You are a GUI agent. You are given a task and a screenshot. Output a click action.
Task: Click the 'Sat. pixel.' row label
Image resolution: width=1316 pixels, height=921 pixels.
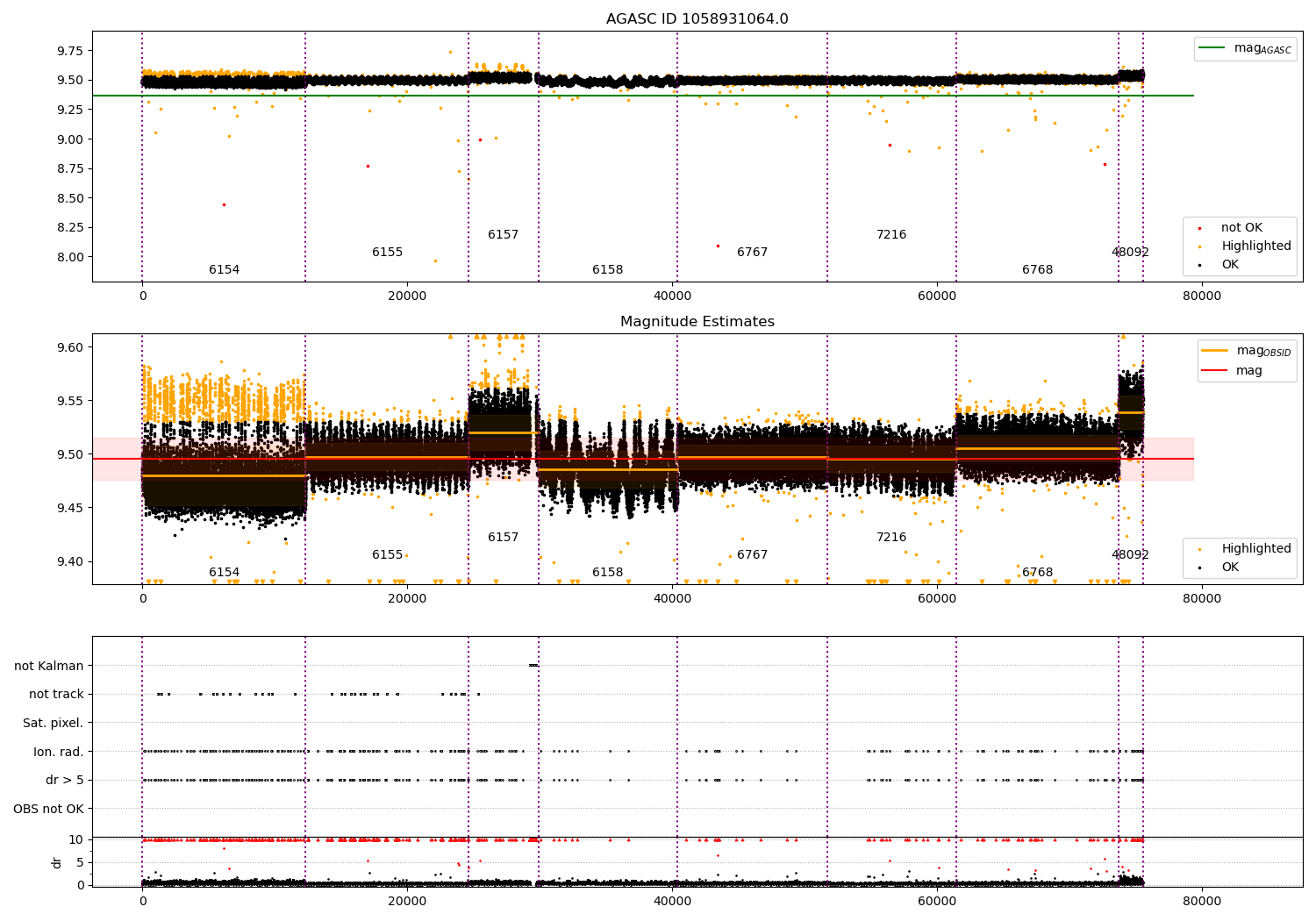54,723
